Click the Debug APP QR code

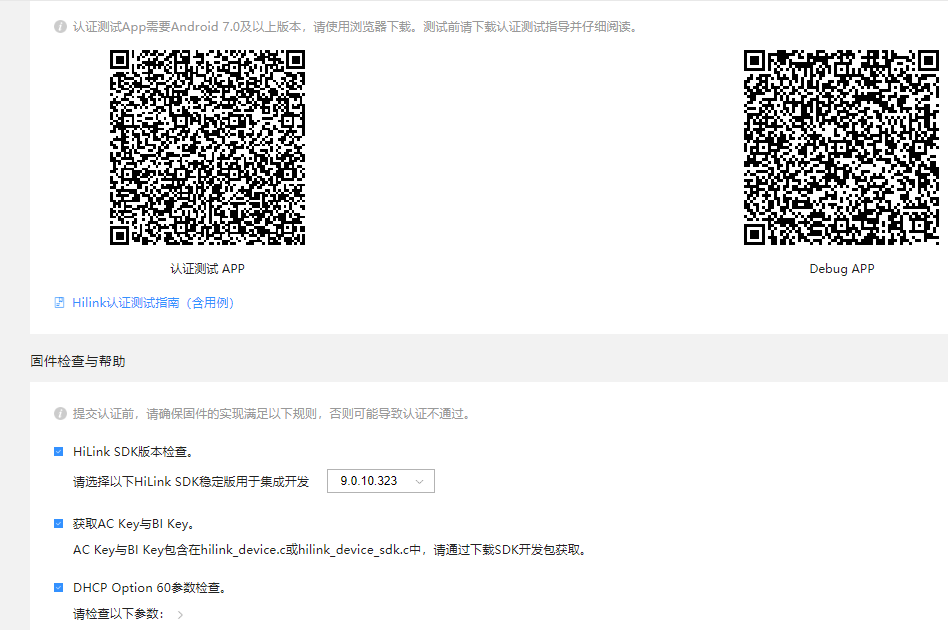(840, 146)
